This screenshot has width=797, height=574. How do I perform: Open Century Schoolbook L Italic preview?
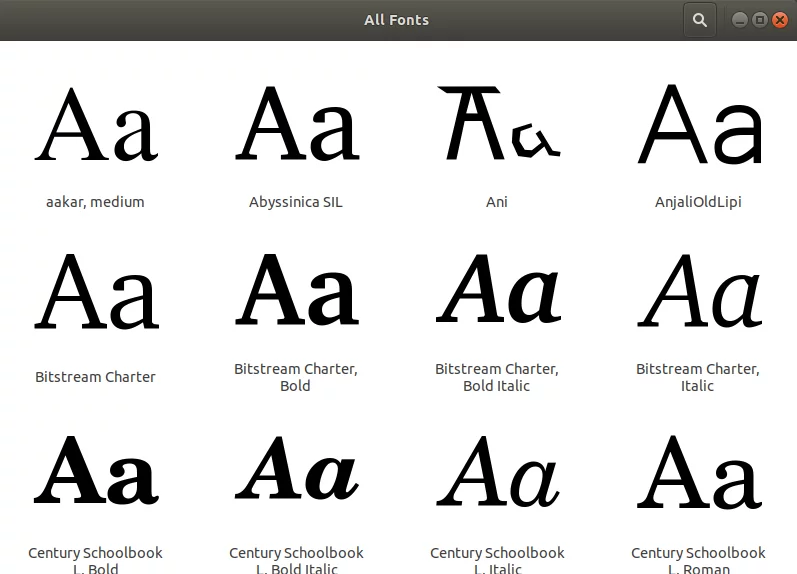tap(497, 470)
